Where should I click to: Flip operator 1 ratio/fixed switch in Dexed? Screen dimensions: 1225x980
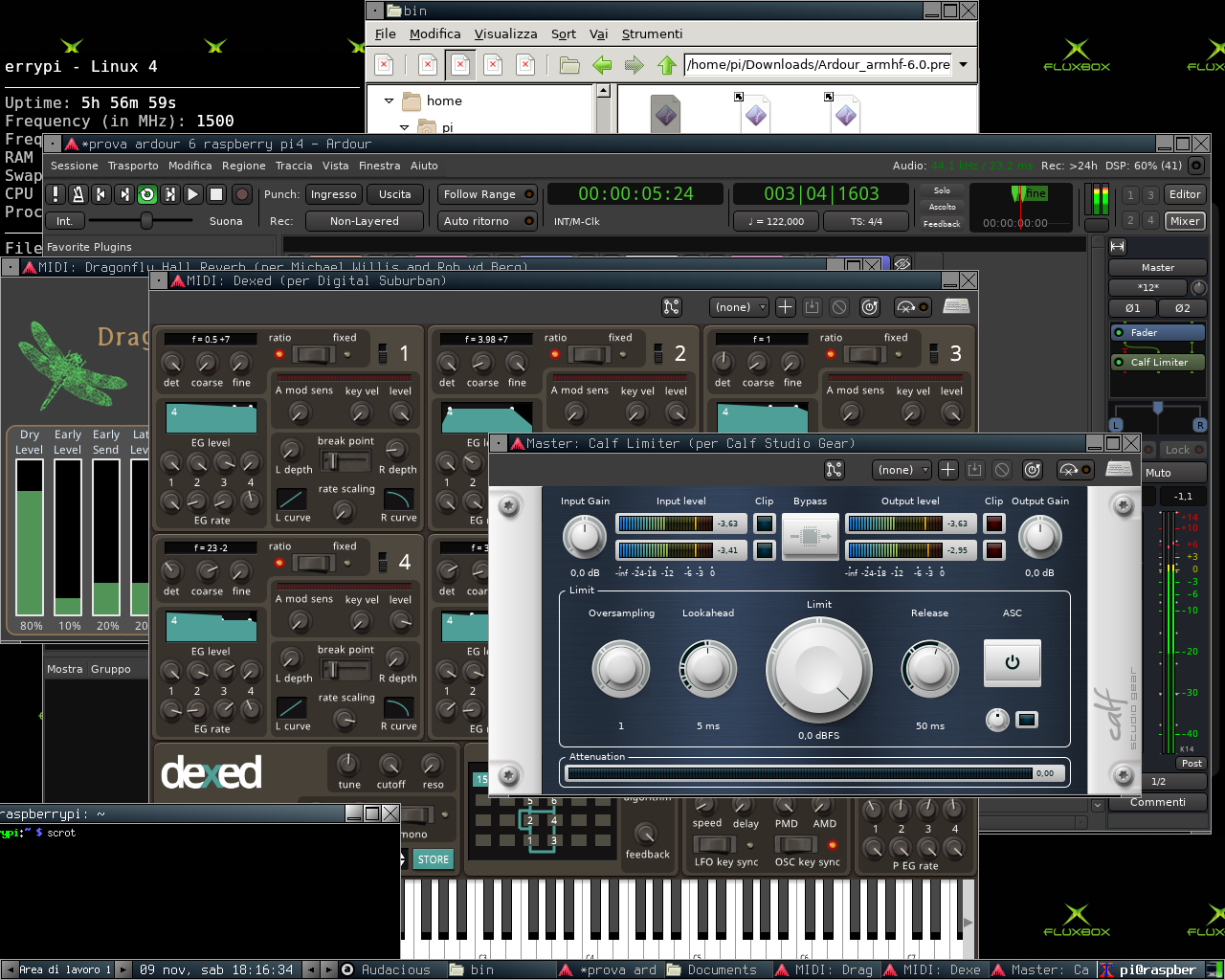point(313,355)
